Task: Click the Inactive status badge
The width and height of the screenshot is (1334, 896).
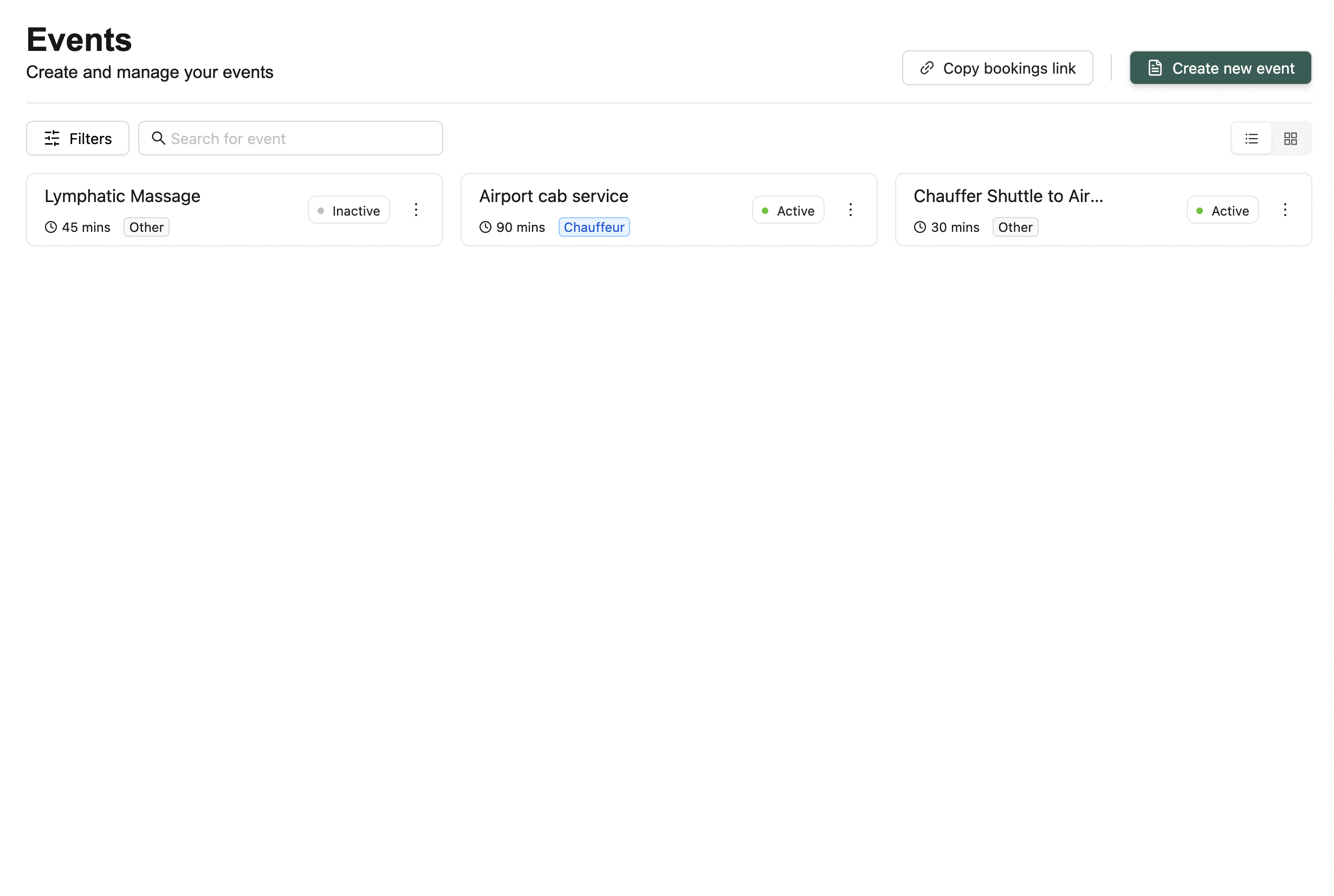Action: coord(348,210)
